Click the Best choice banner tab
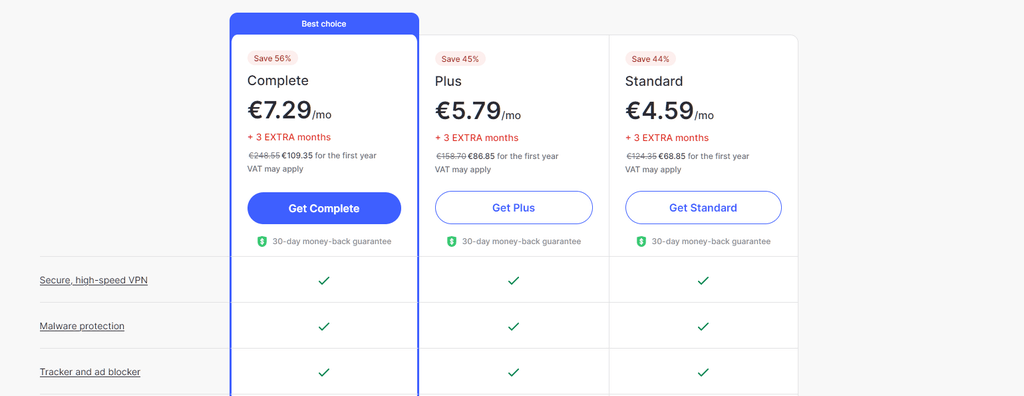The height and width of the screenshot is (396, 1024). tap(324, 24)
